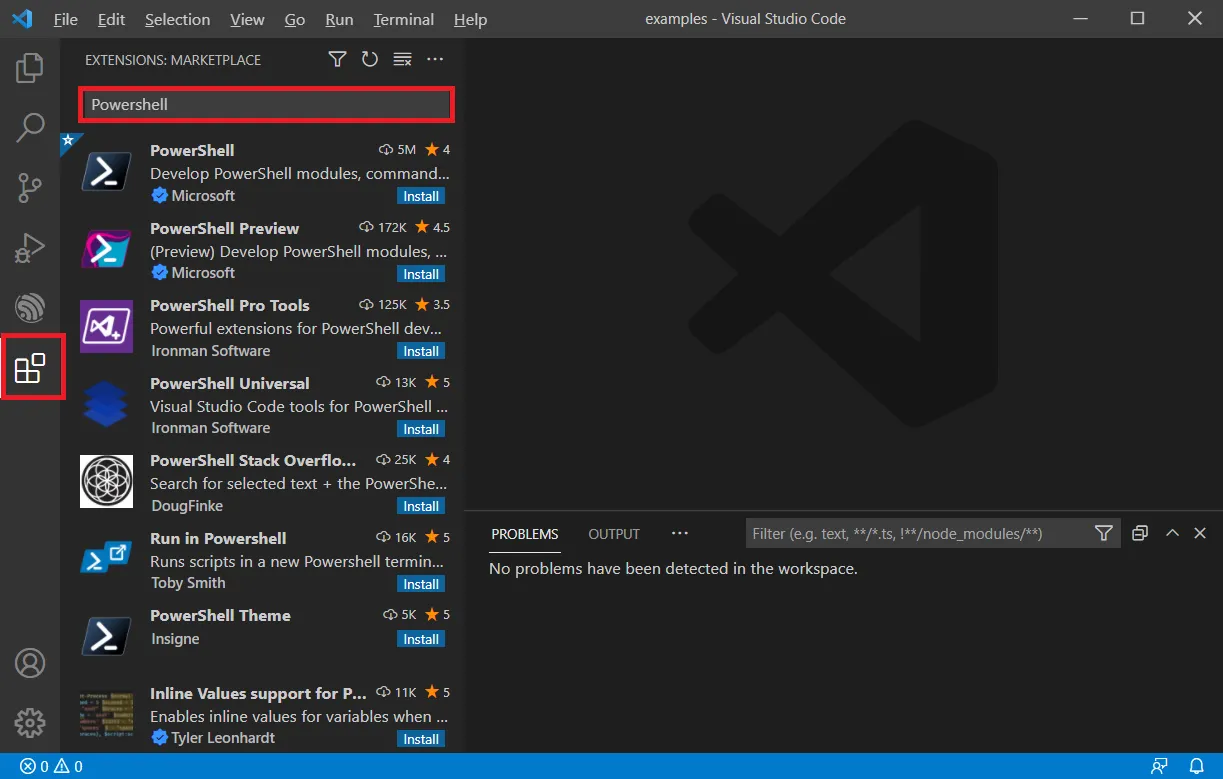Close the bottom panel
The height and width of the screenshot is (779, 1223).
pos(1201,533)
